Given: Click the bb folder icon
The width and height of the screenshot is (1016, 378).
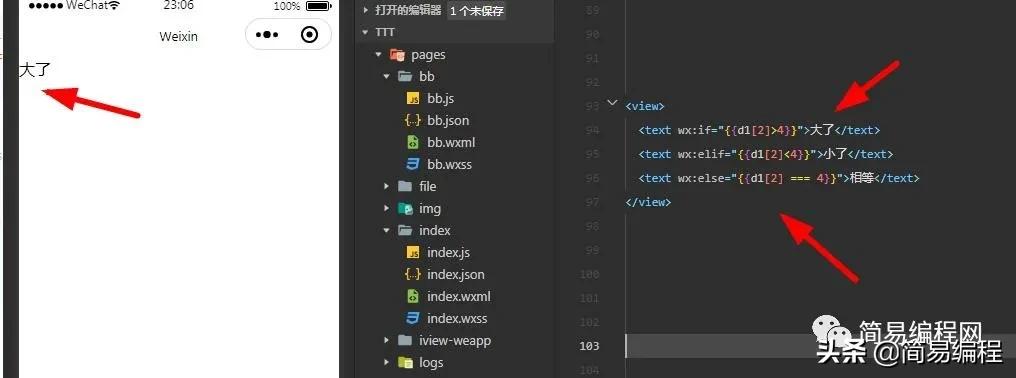Looking at the screenshot, I should [x=405, y=77].
